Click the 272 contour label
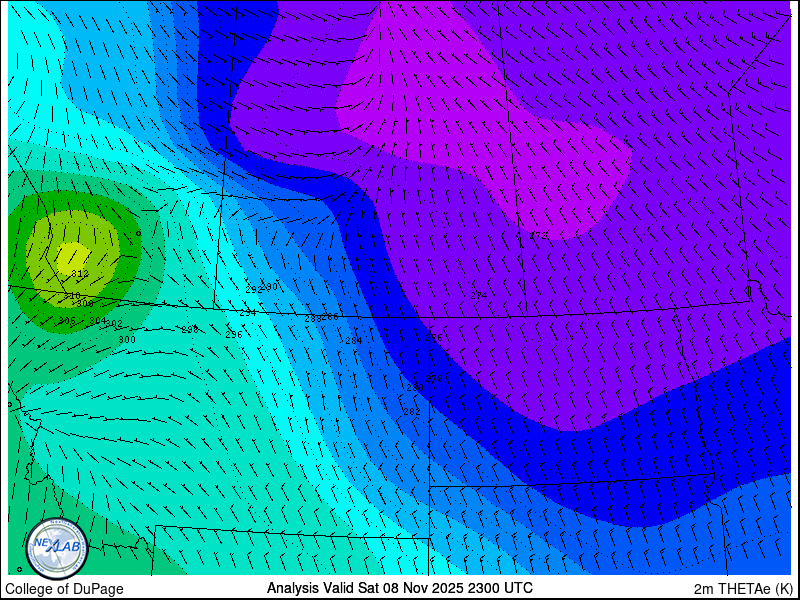The image size is (800, 600). tap(538, 235)
